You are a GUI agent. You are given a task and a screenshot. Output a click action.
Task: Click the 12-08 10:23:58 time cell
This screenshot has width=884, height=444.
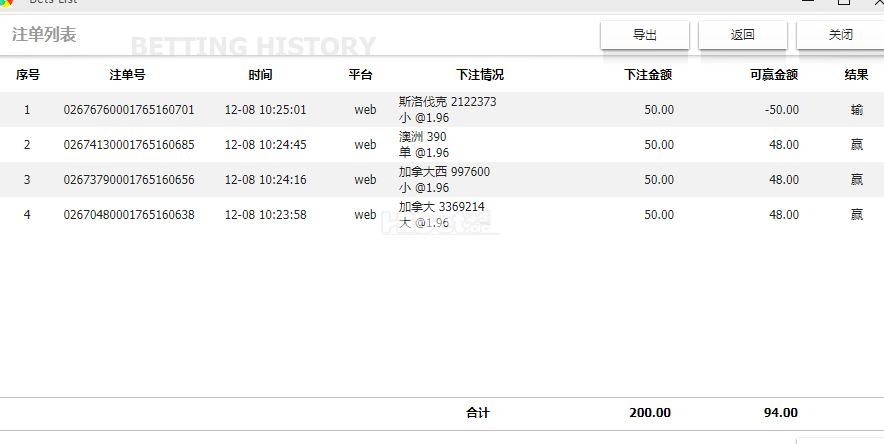265,215
